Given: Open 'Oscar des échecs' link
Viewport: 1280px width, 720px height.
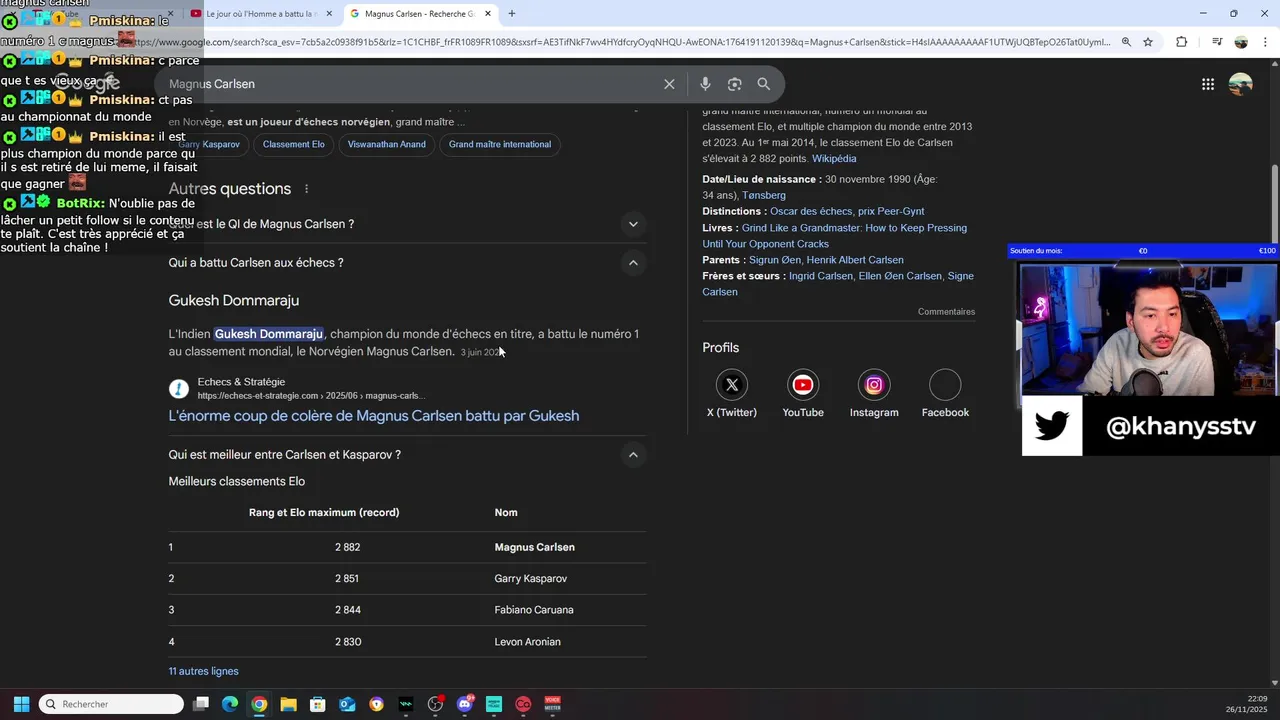Looking at the screenshot, I should pos(811,211).
